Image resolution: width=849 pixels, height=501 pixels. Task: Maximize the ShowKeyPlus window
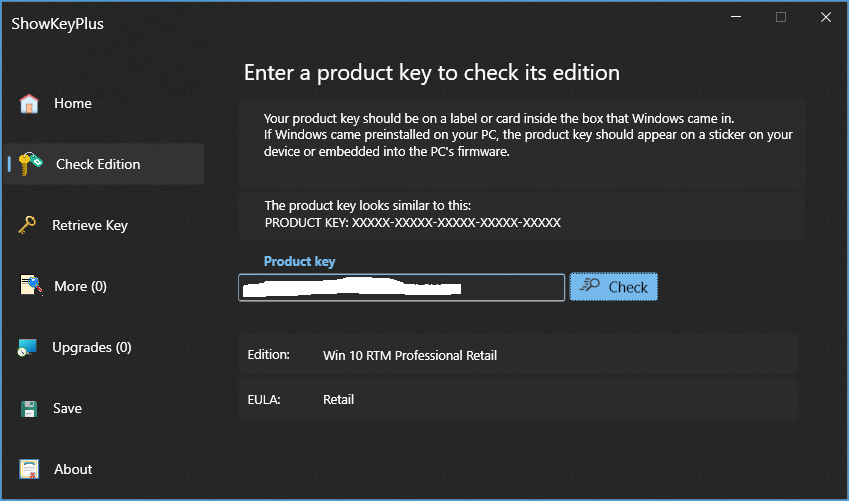point(781,17)
